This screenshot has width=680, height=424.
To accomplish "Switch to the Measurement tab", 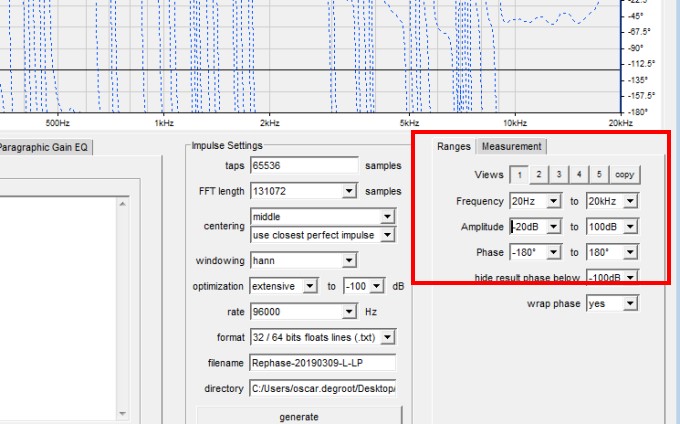I will [x=511, y=147].
